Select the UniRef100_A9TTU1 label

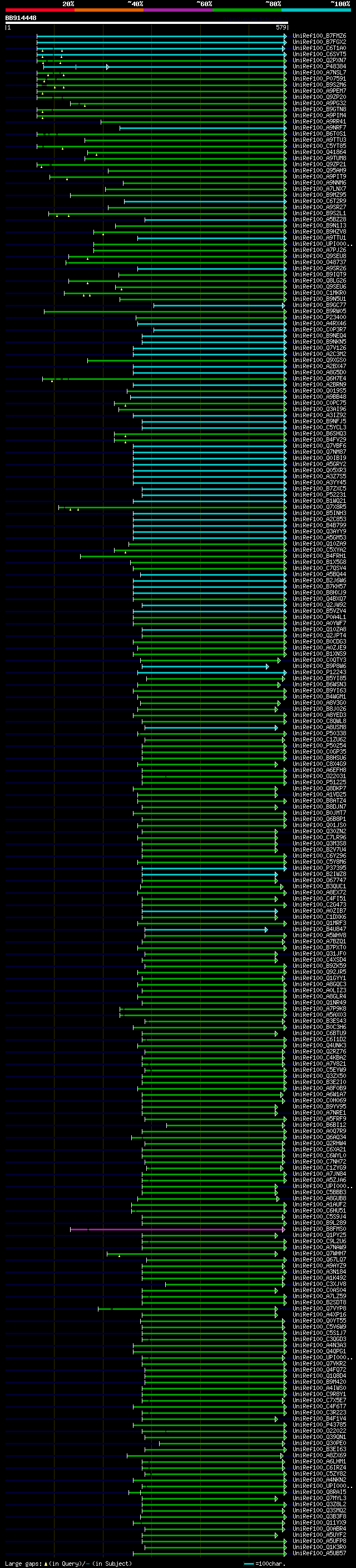[319, 238]
